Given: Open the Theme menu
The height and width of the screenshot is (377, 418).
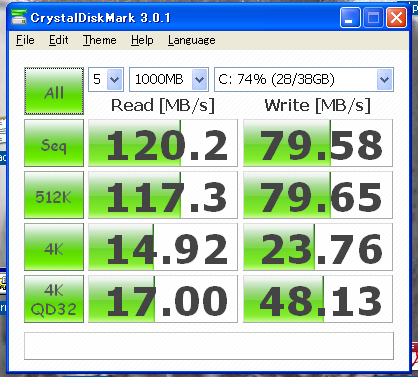Looking at the screenshot, I should (x=100, y=40).
